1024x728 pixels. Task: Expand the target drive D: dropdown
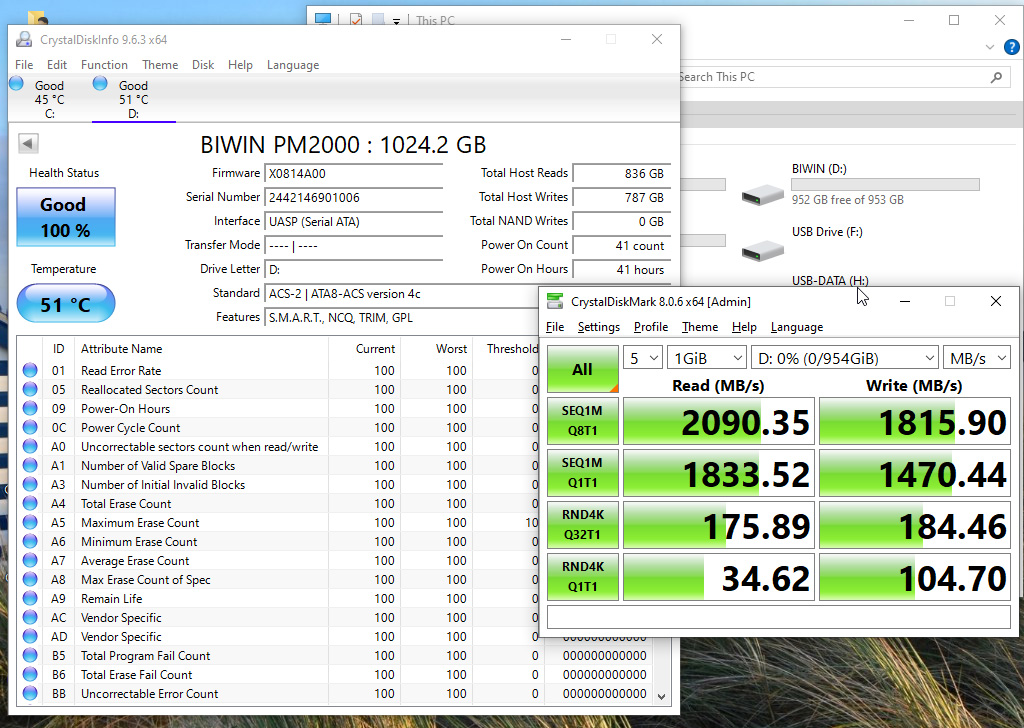click(845, 358)
